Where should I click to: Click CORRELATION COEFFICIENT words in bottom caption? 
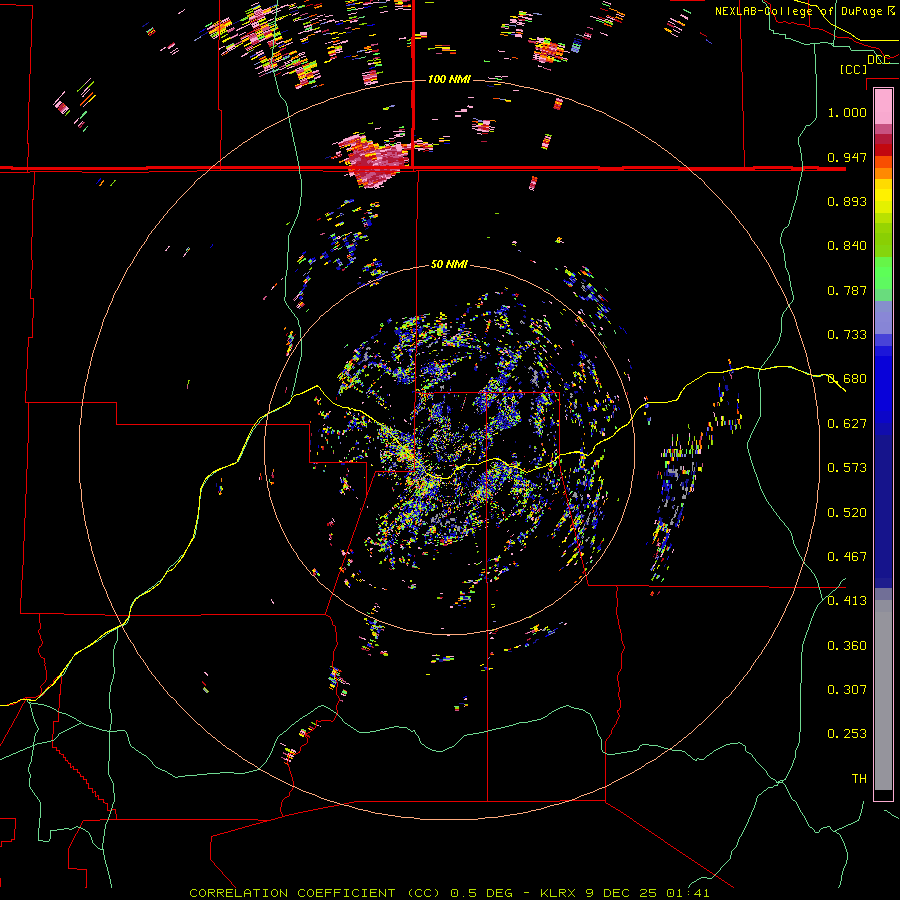coord(292,893)
